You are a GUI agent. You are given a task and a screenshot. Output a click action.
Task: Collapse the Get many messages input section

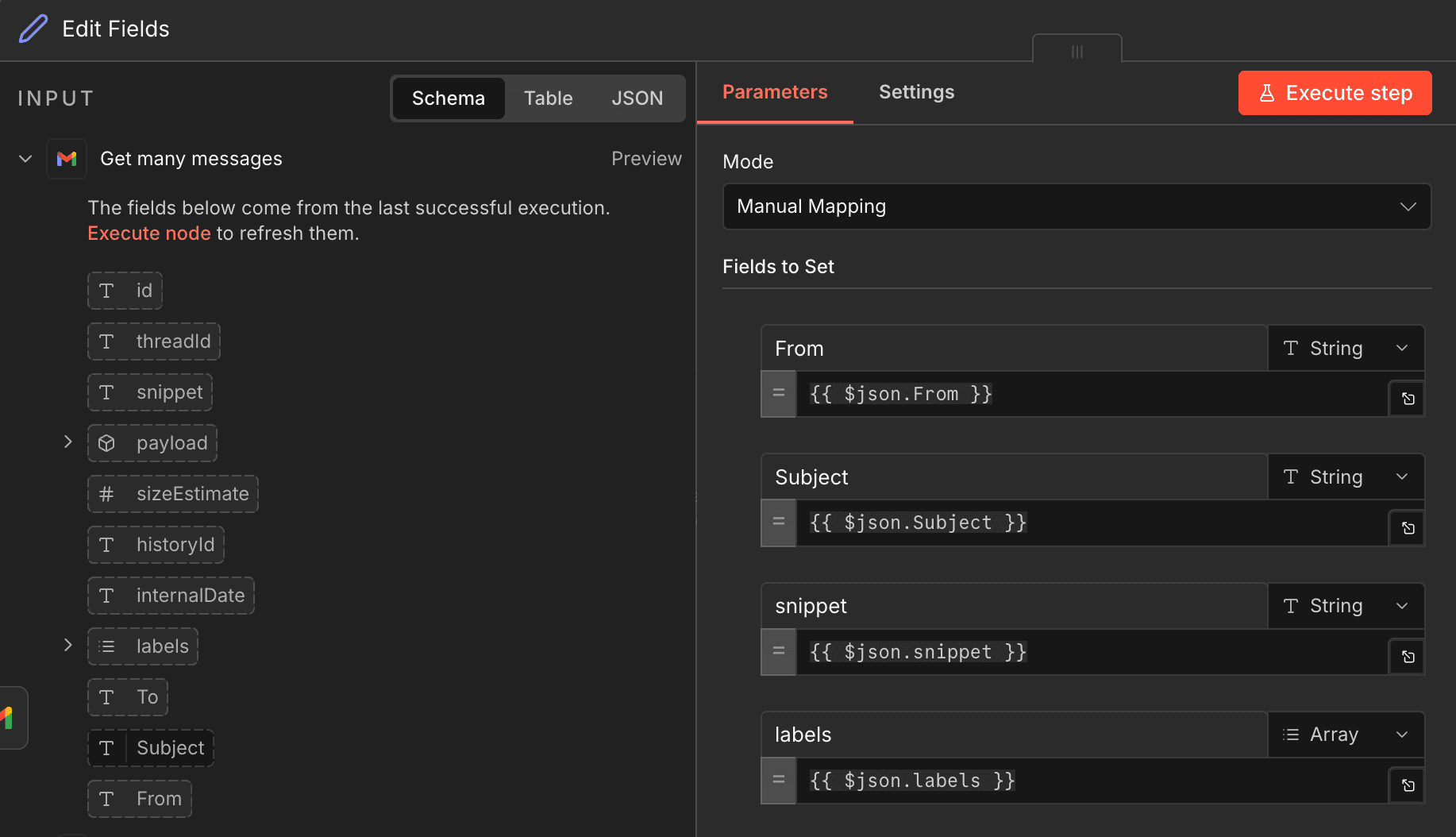click(25, 159)
